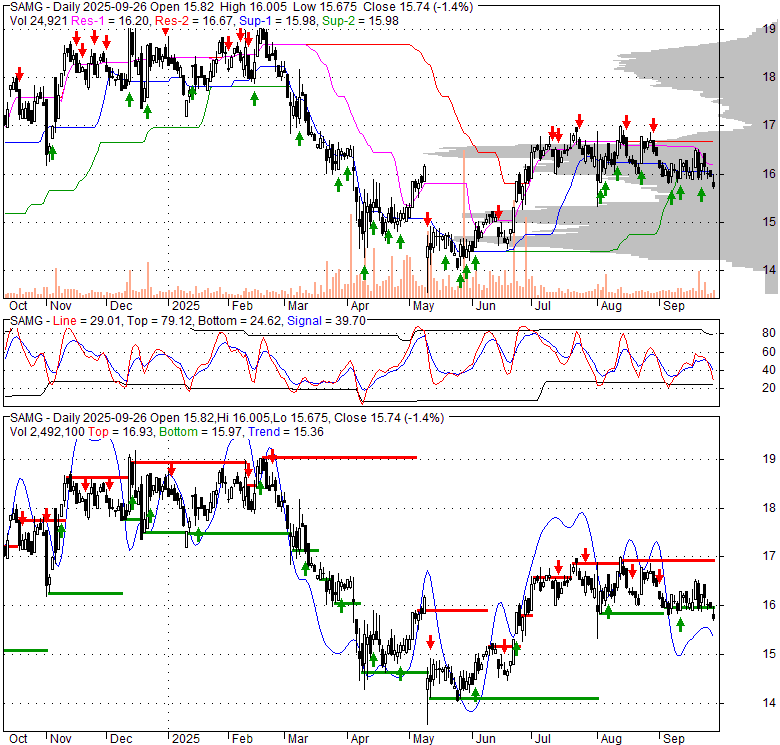780x745 pixels.
Task: Click the Aug label on bottom chart time axis
Action: click(x=611, y=739)
